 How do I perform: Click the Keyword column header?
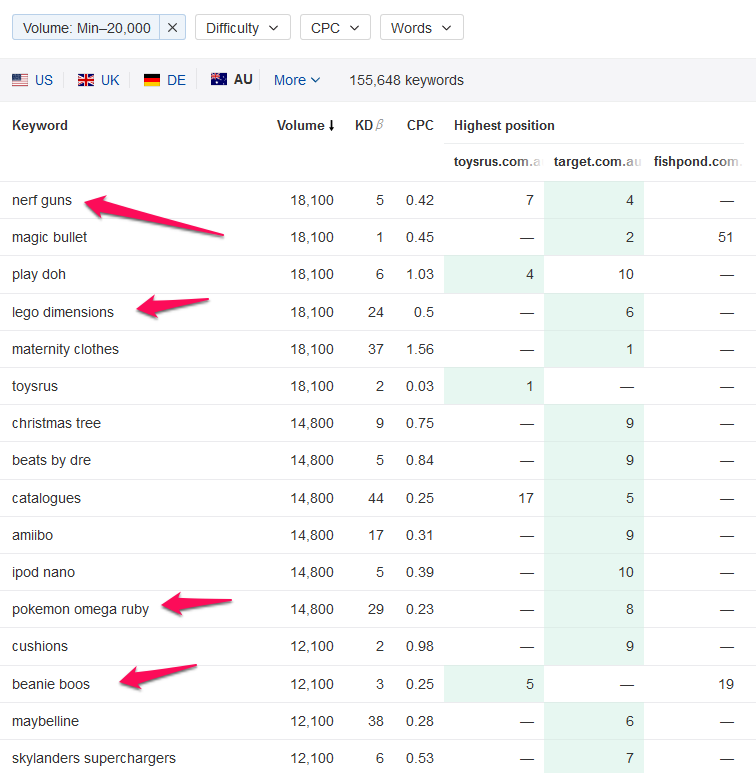tap(40, 126)
